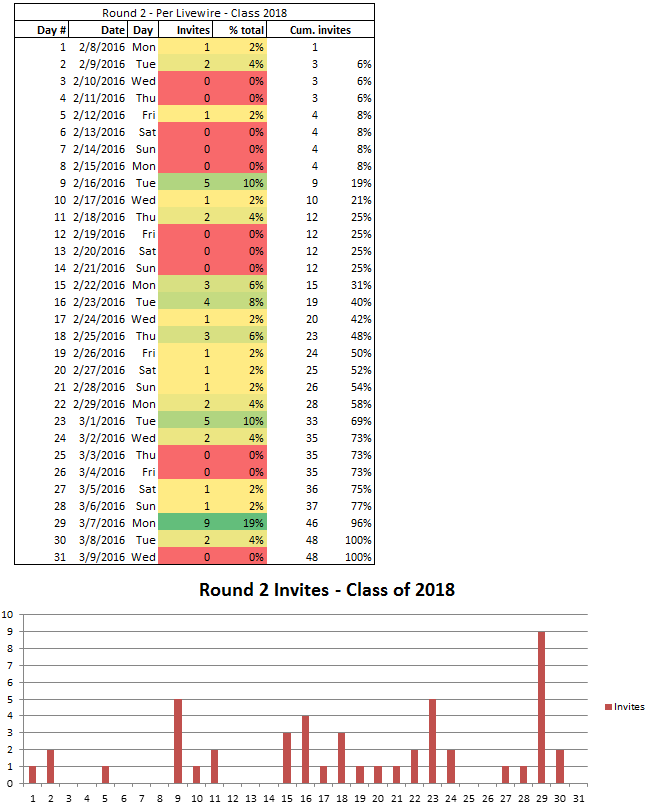The width and height of the screenshot is (647, 809).
Task: Select the 'Day #' header cell
Action: [x=50, y=30]
